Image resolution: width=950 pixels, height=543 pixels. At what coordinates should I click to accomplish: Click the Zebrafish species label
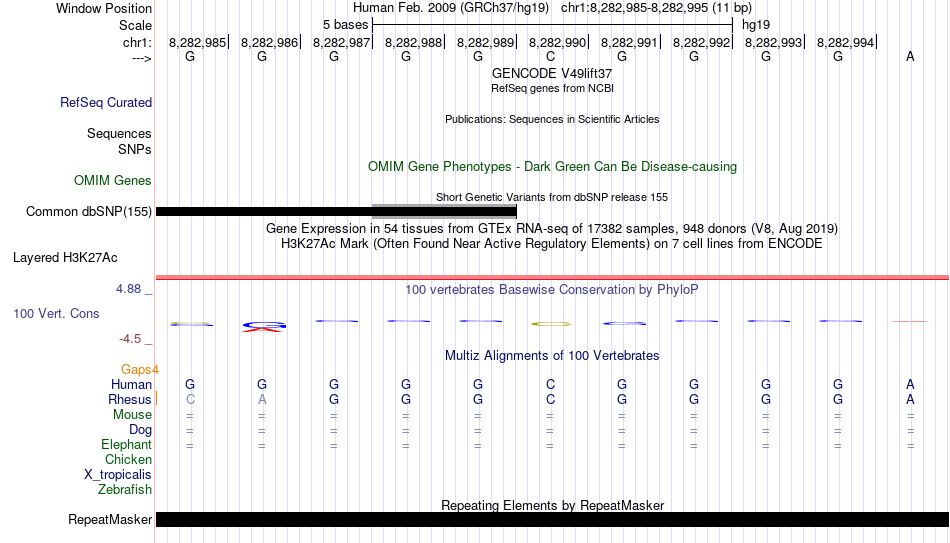tap(125, 490)
